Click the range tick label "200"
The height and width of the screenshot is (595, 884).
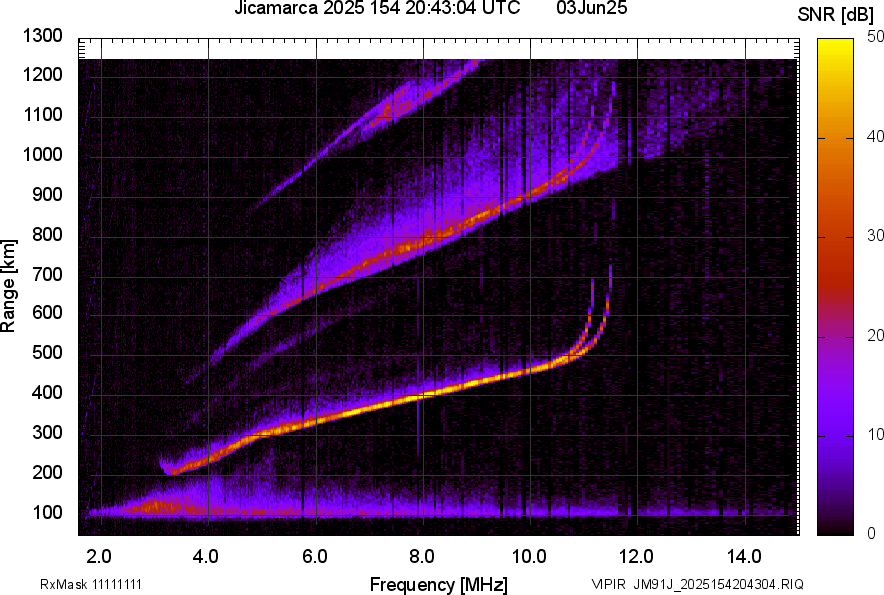[47, 472]
